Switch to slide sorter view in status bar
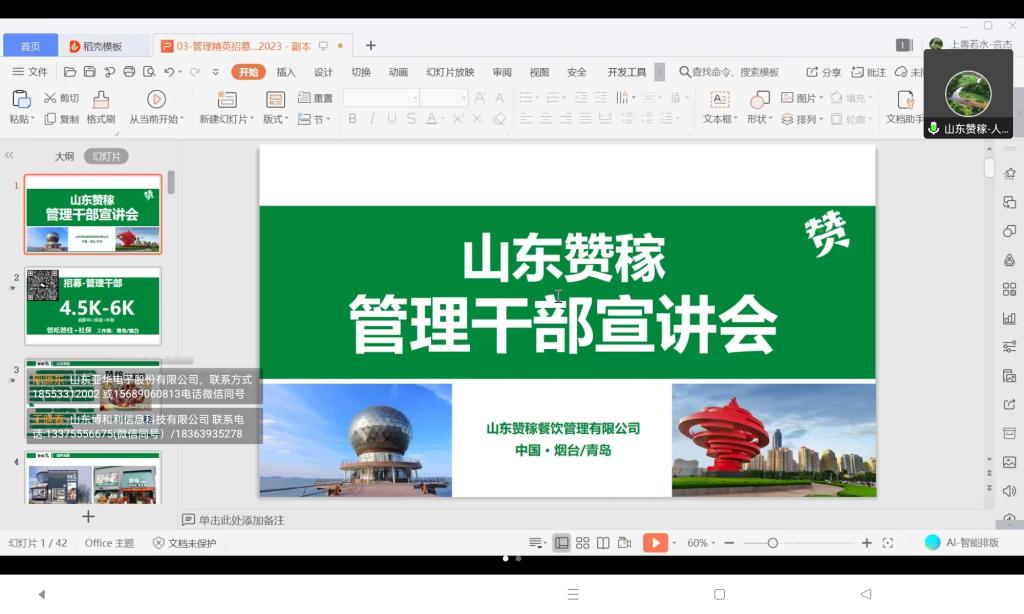This screenshot has width=1024, height=614. click(583, 543)
